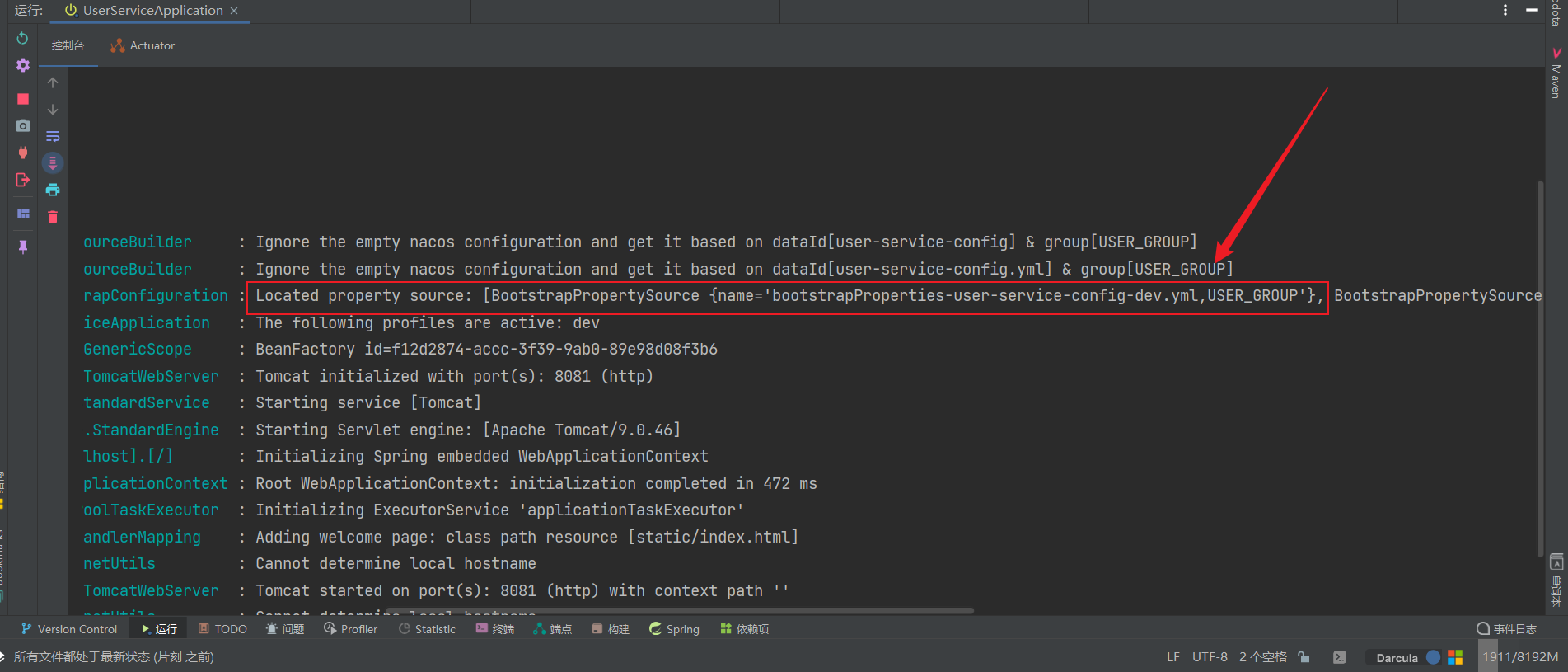
Task: Click the line 'Starting service [Tomcat]'
Action: (368, 403)
